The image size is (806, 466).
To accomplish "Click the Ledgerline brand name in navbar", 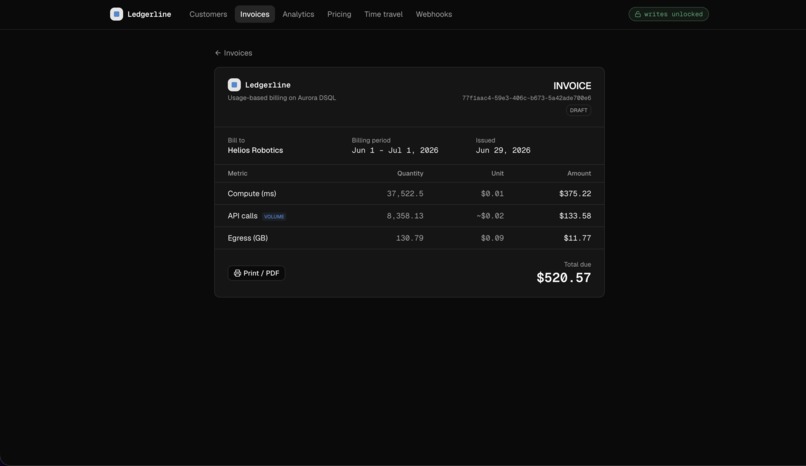I will click(149, 14).
